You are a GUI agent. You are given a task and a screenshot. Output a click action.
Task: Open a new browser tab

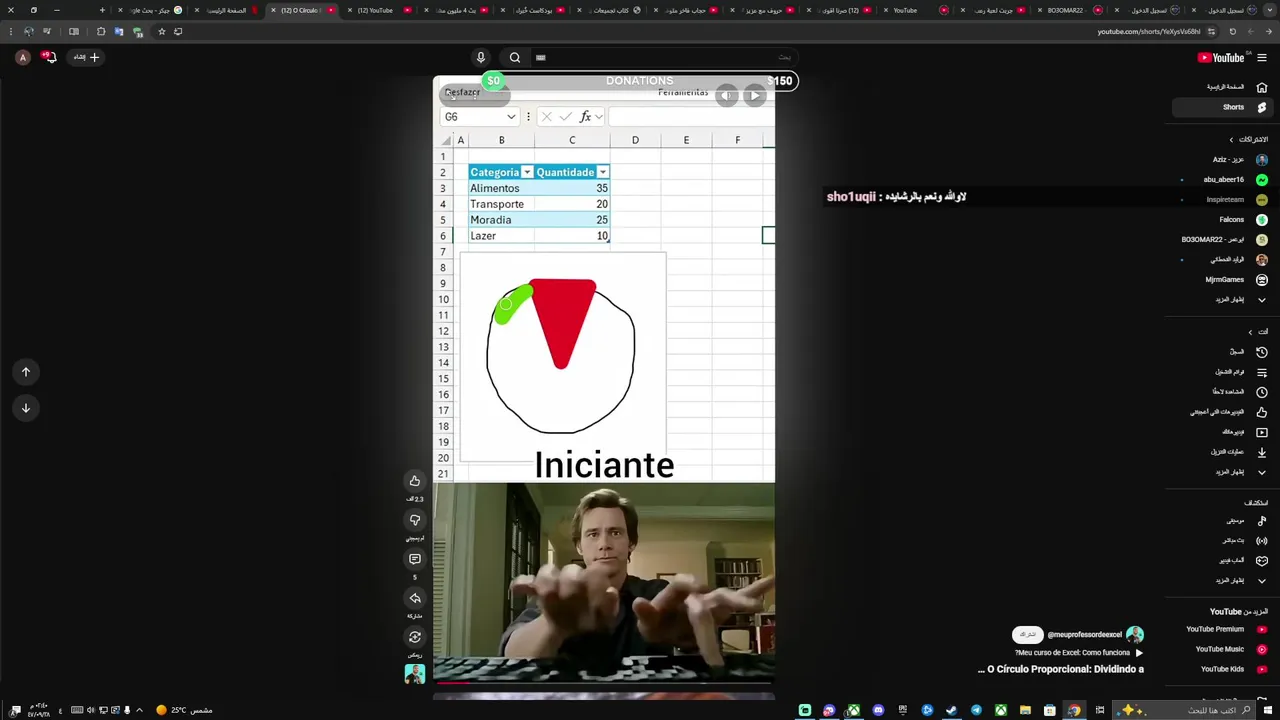(103, 10)
